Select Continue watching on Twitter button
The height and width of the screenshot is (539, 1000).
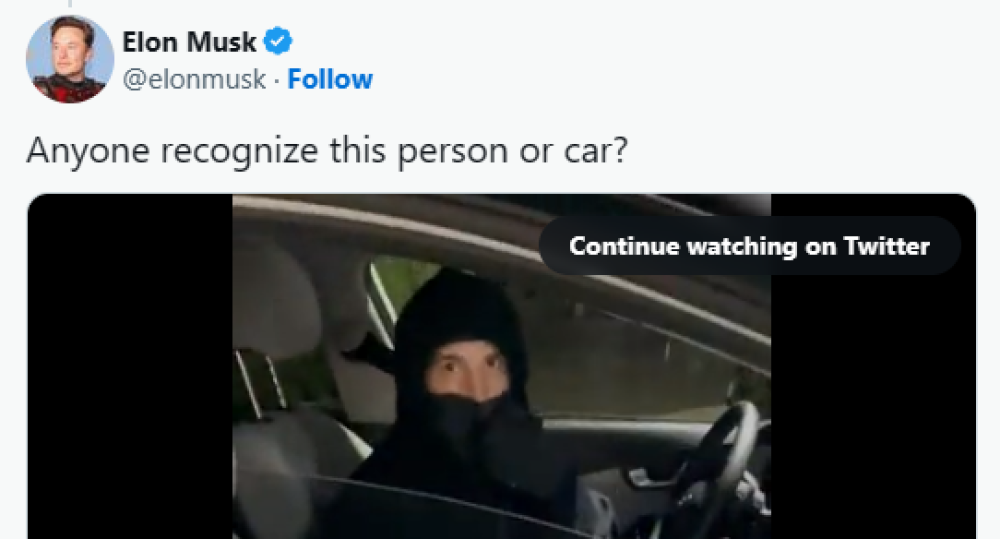pos(749,246)
